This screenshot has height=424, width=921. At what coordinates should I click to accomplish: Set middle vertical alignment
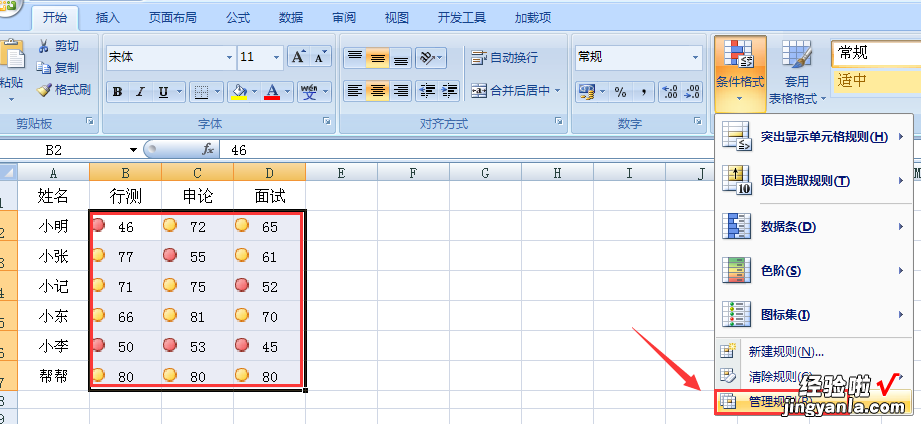click(378, 57)
